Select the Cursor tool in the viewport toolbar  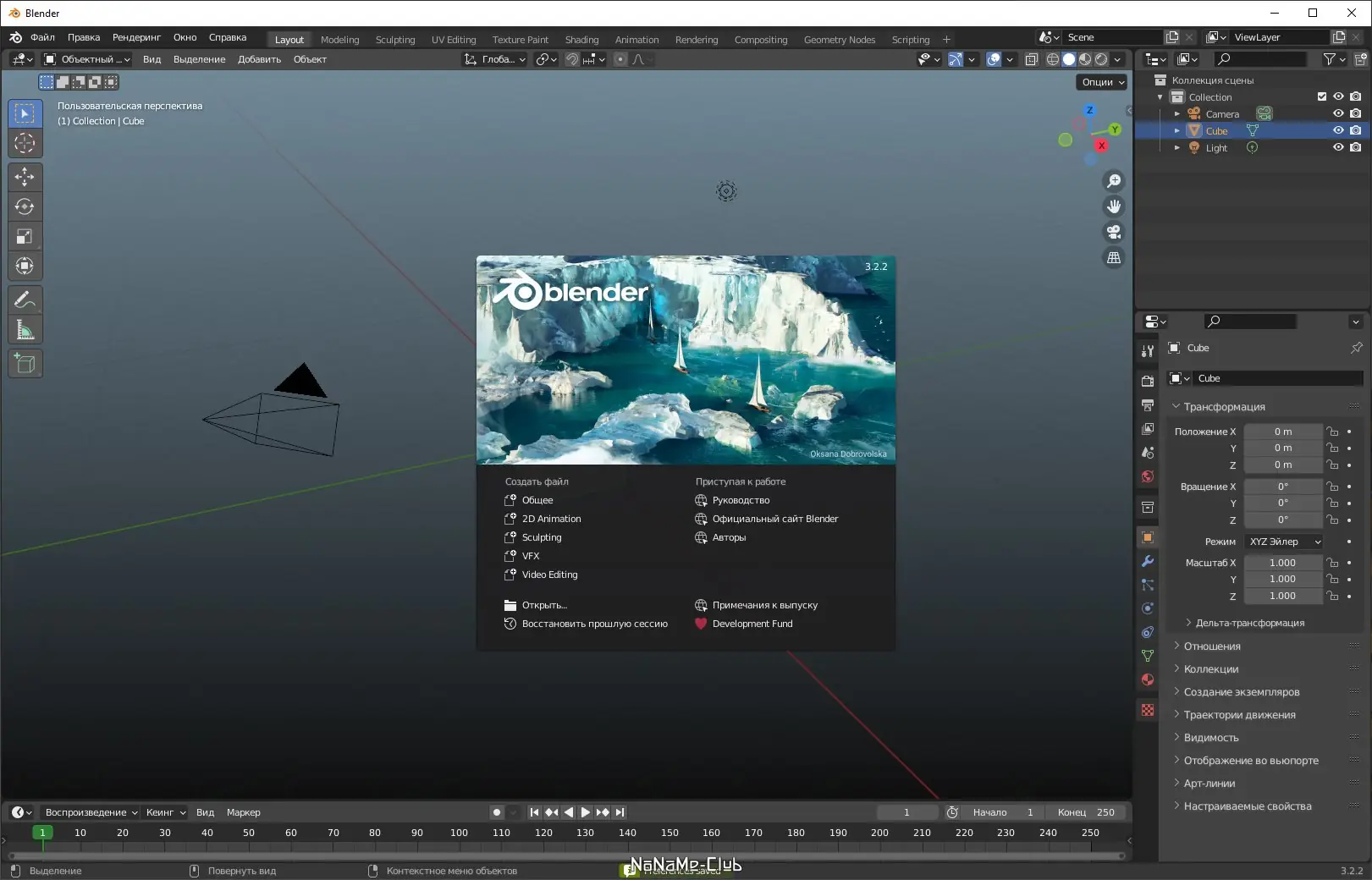coord(25,143)
